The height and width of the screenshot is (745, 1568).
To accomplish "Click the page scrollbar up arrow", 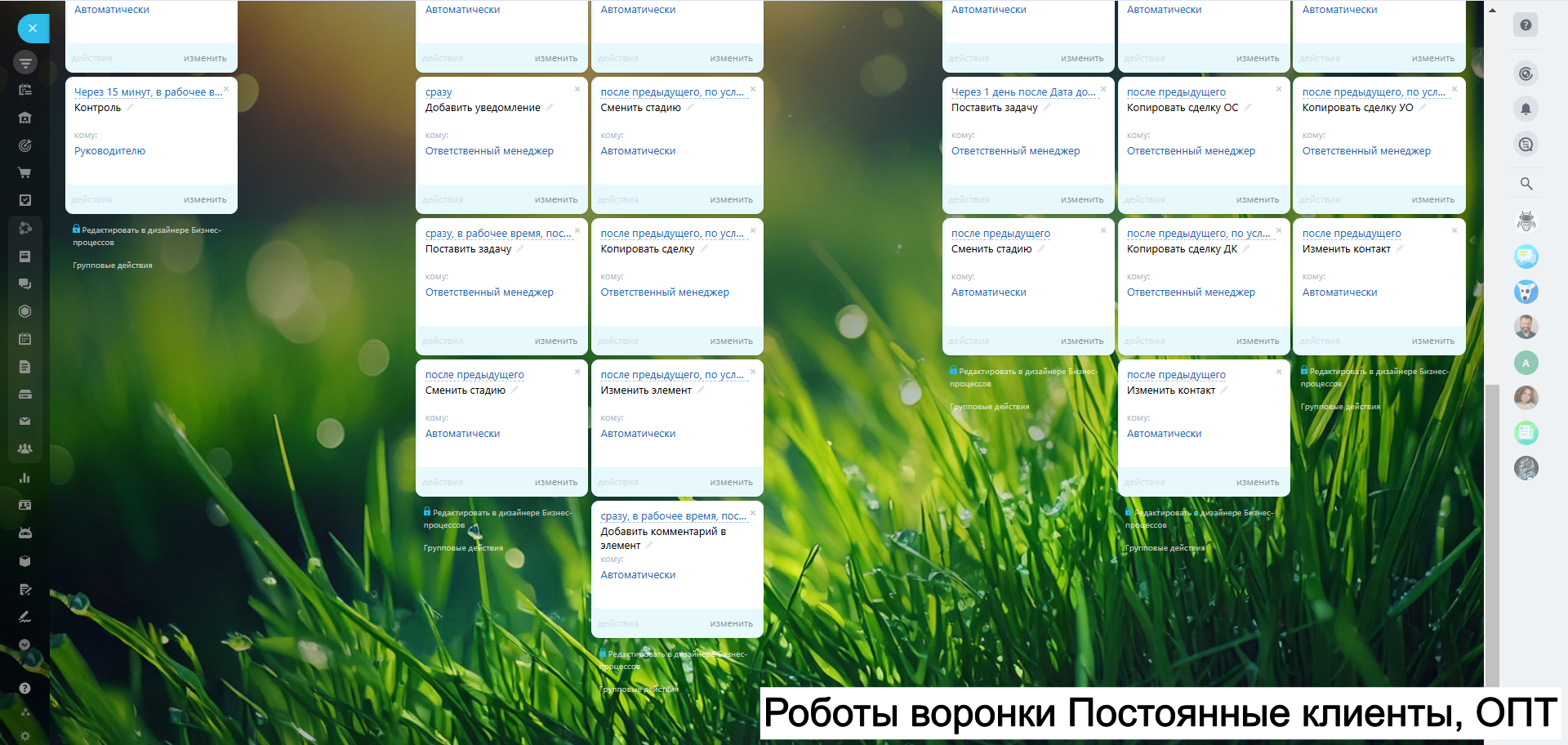I will click(1492, 11).
